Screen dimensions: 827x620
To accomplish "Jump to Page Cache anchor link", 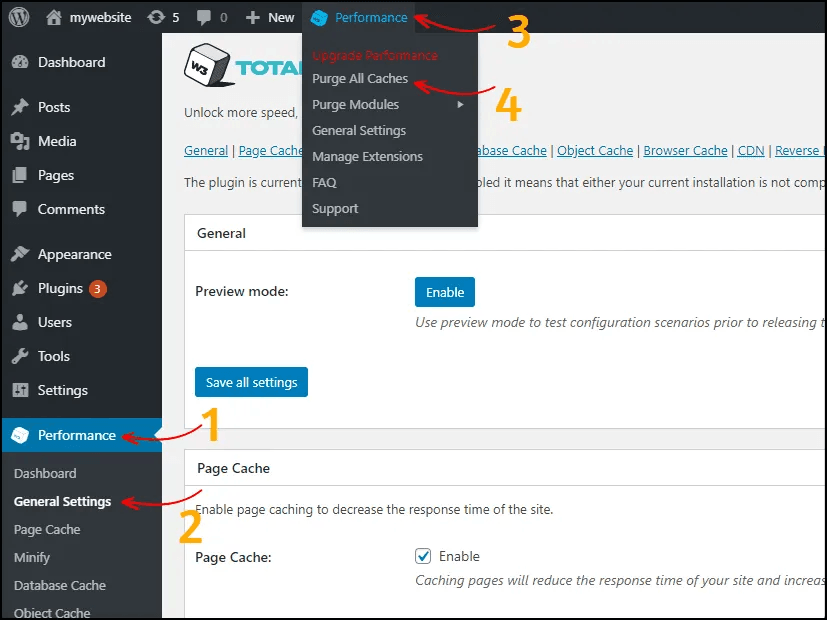I will [x=271, y=151].
